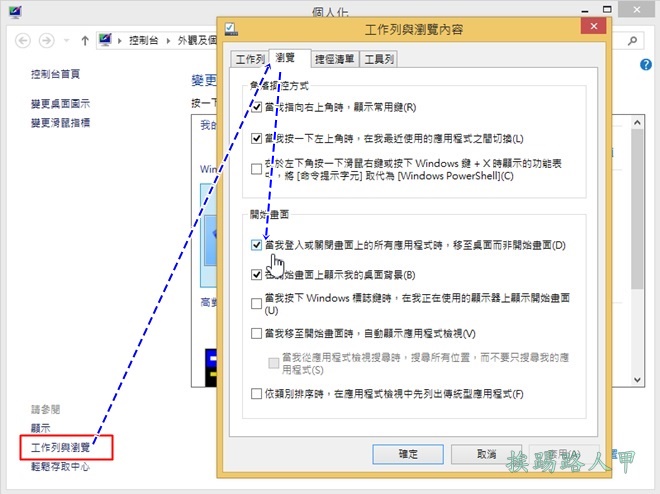Enable '自動顯示應用程式檢視' checkbox
The height and width of the screenshot is (494, 660).
258,333
